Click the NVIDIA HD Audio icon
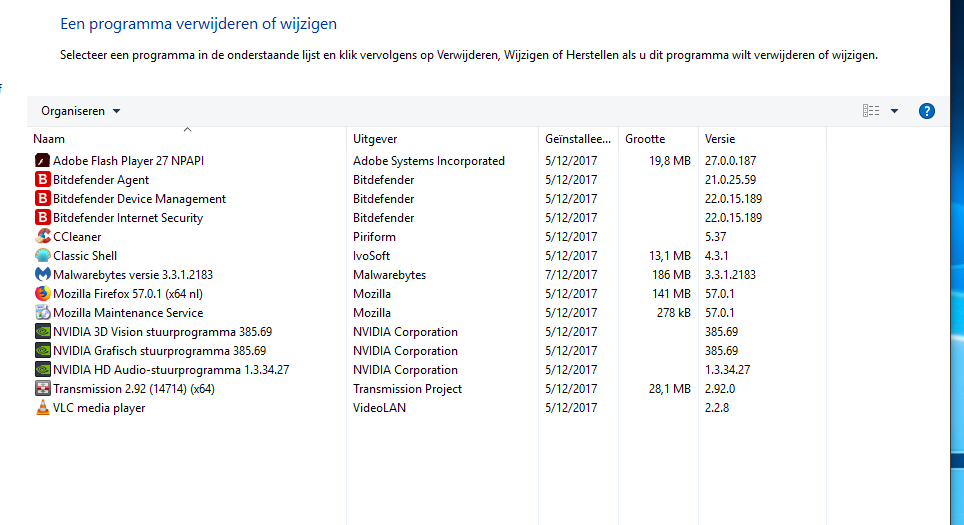The image size is (964, 525). tap(42, 370)
